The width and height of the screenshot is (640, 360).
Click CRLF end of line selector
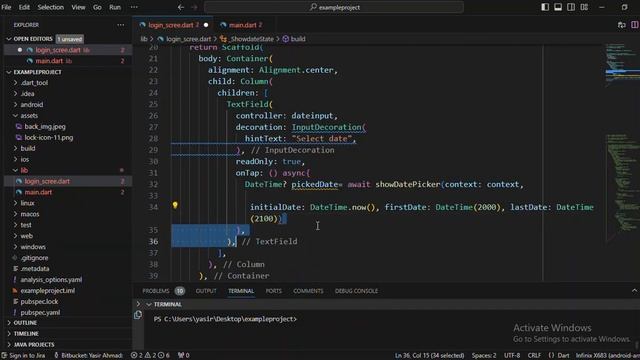click(x=534, y=356)
